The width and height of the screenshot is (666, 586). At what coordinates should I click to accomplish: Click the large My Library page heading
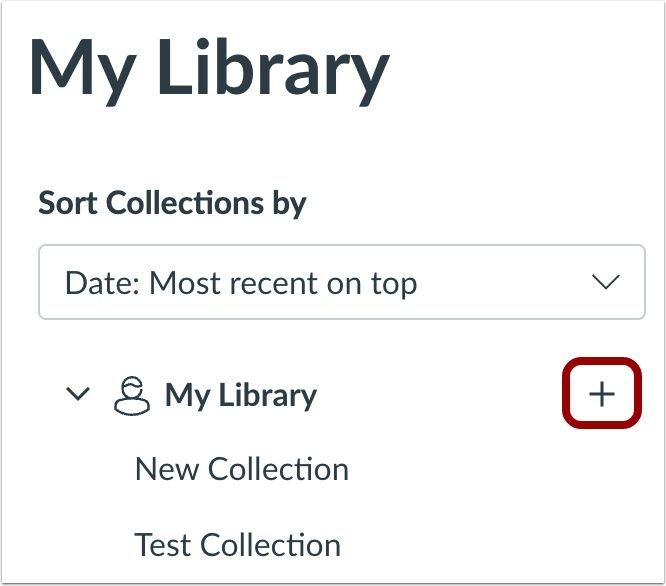(x=209, y=68)
